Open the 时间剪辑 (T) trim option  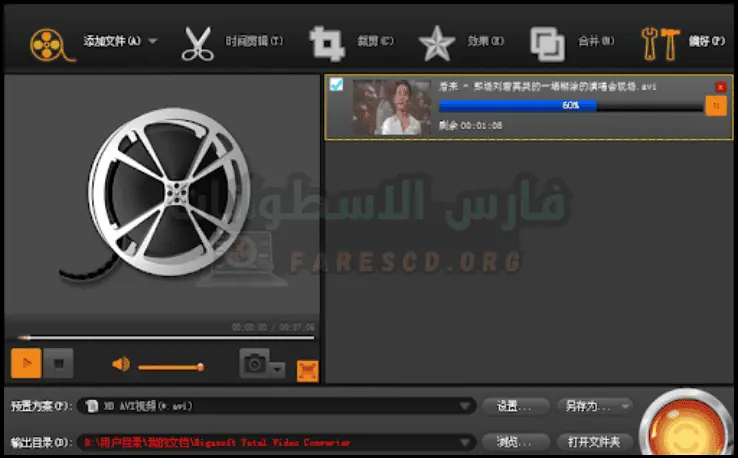coord(254,41)
